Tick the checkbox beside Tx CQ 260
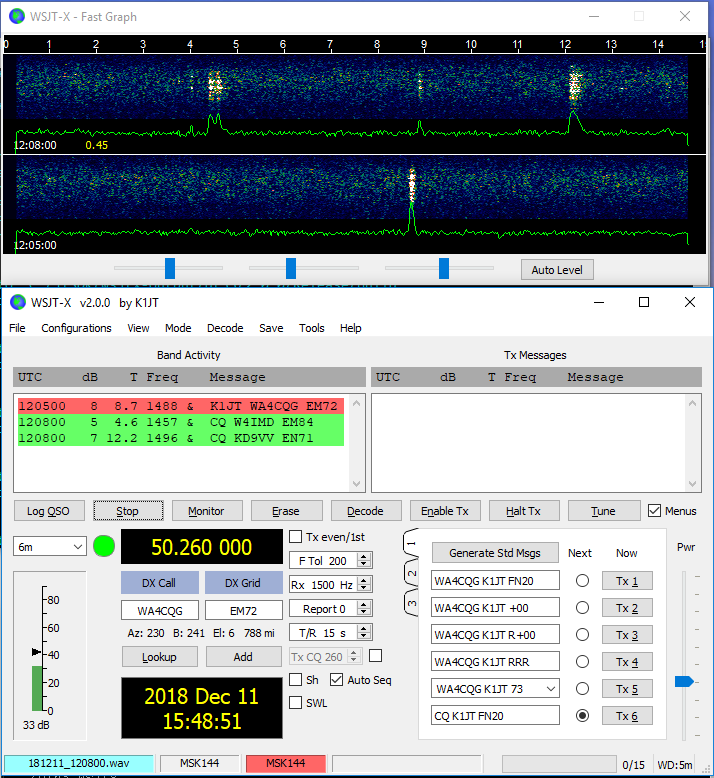This screenshot has width=714, height=778. [x=376, y=656]
